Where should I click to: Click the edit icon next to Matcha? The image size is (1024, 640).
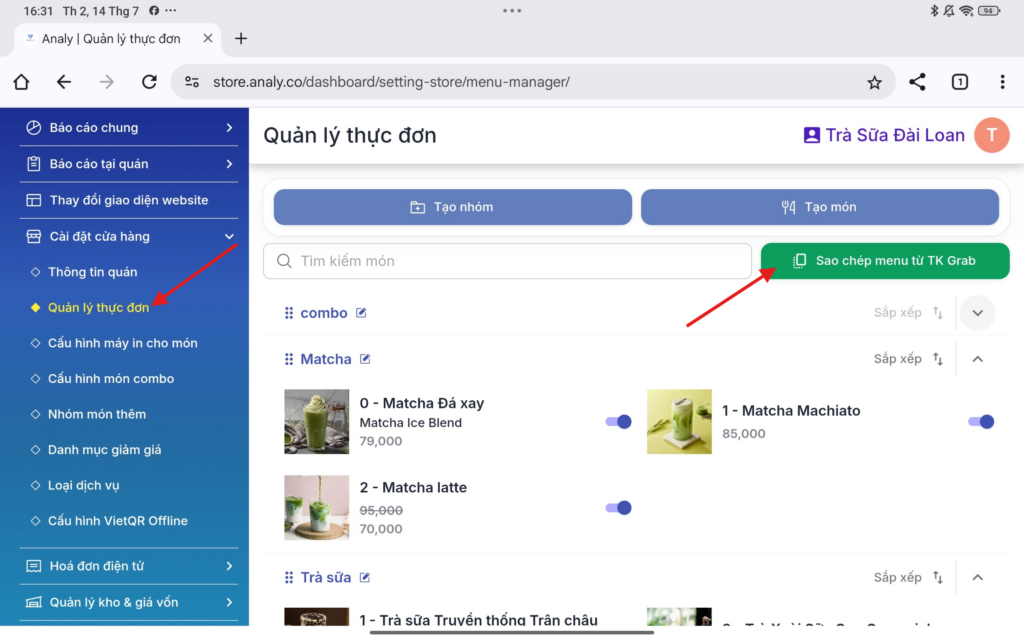click(365, 359)
